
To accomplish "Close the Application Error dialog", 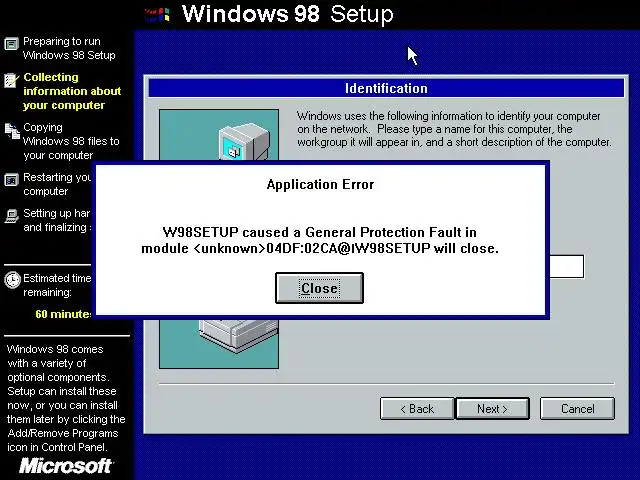I will [x=319, y=288].
